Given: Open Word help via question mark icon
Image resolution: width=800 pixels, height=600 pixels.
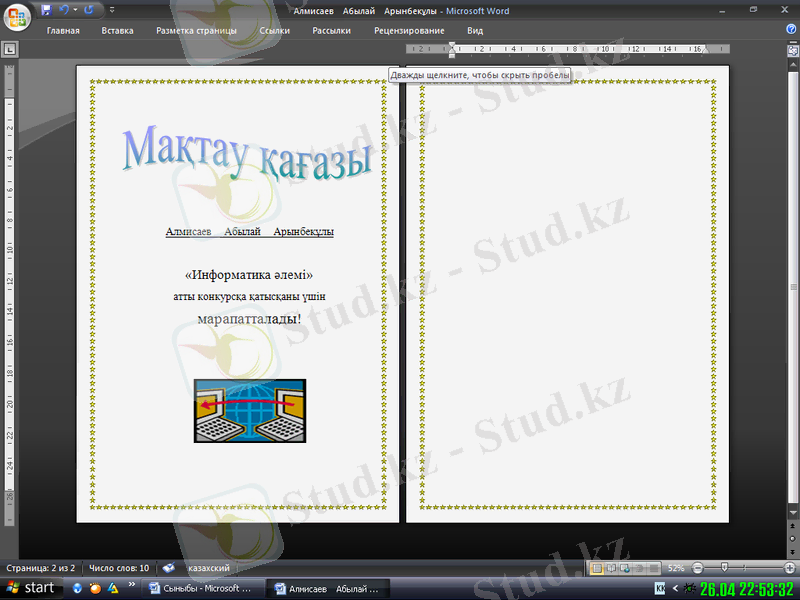Looking at the screenshot, I should click(791, 30).
